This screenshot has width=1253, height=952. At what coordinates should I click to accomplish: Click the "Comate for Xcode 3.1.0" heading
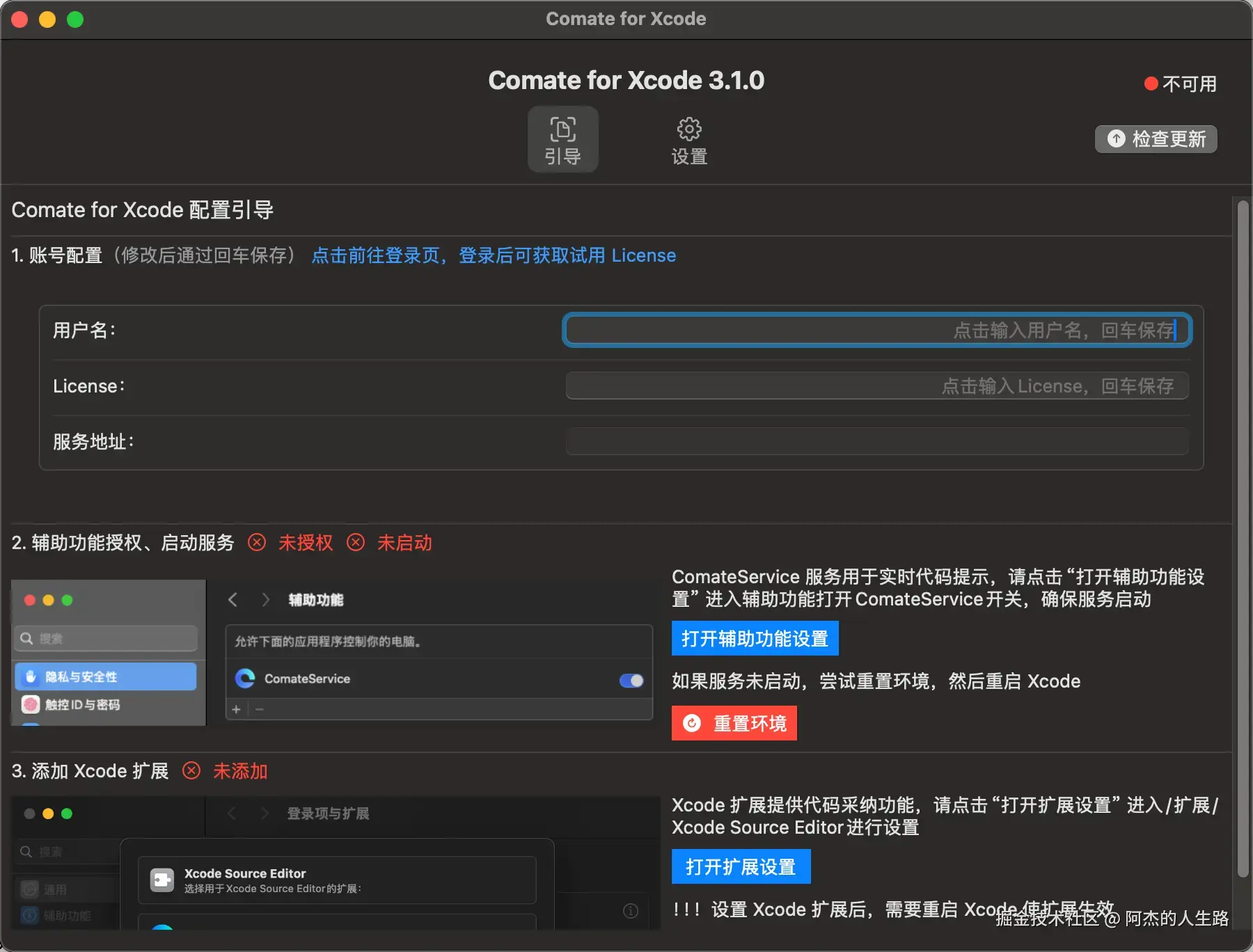[626, 80]
